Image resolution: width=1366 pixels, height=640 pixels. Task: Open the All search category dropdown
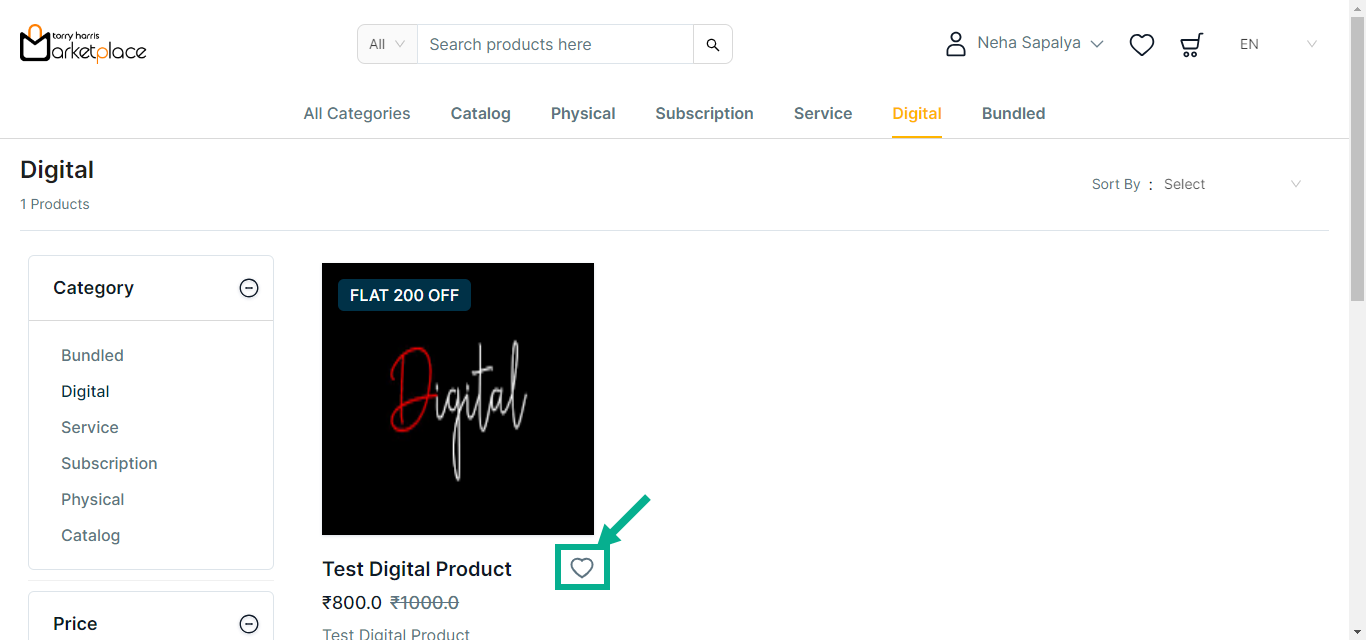pos(387,44)
